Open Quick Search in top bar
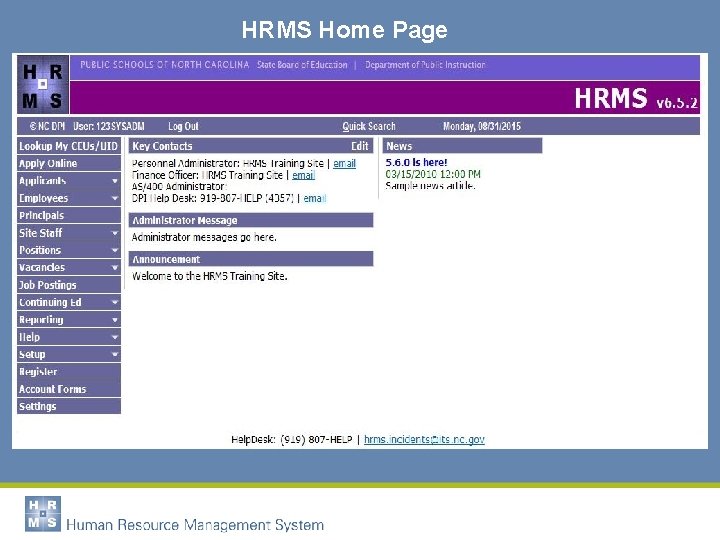Image resolution: width=720 pixels, height=540 pixels. pos(369,126)
